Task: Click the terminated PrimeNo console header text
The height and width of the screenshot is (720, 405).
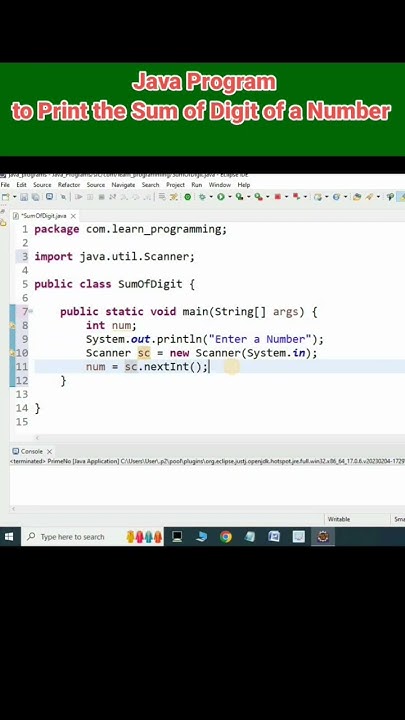Action: point(207,461)
